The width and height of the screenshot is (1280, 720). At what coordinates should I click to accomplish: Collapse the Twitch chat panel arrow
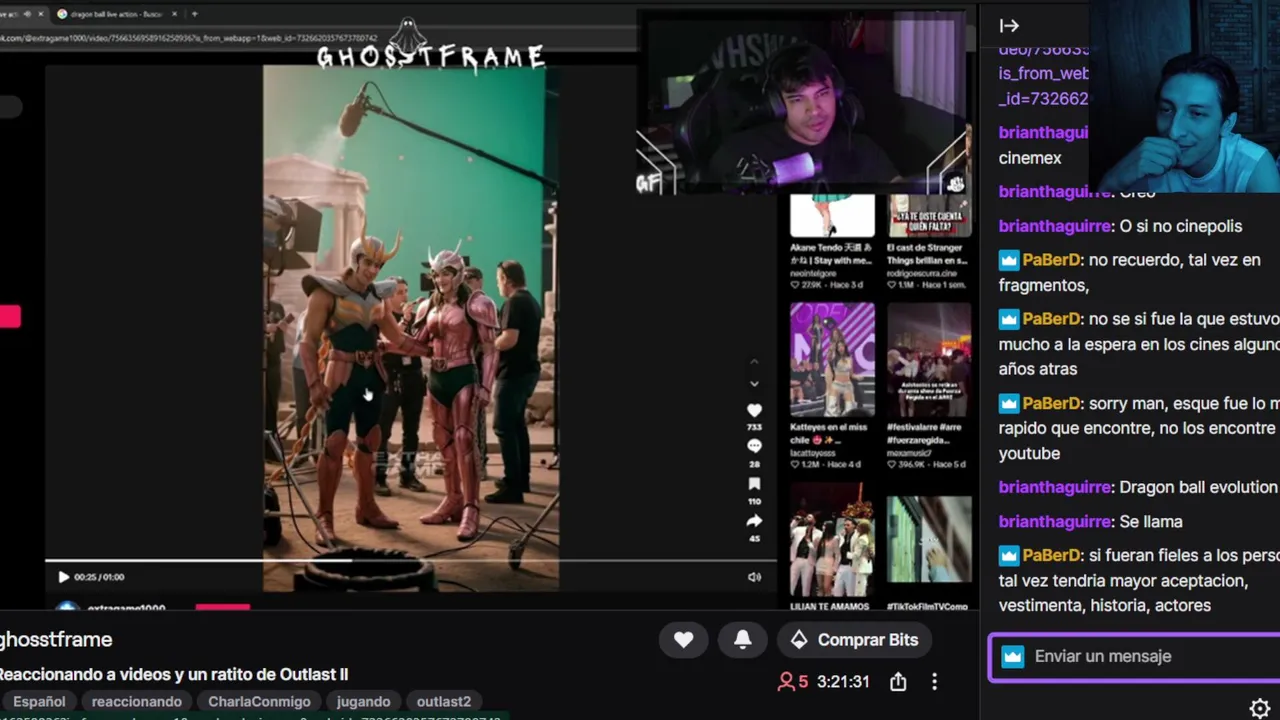[1009, 26]
